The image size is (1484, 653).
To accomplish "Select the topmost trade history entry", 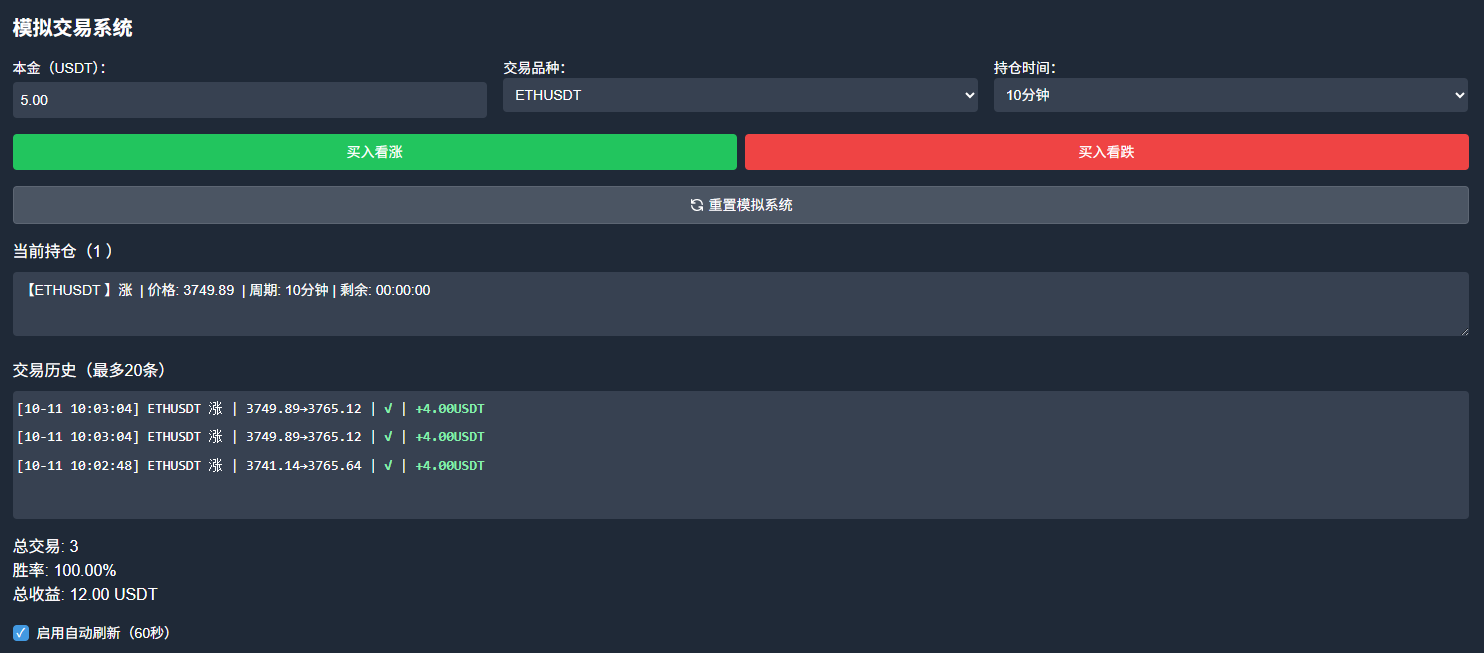I will (250, 409).
